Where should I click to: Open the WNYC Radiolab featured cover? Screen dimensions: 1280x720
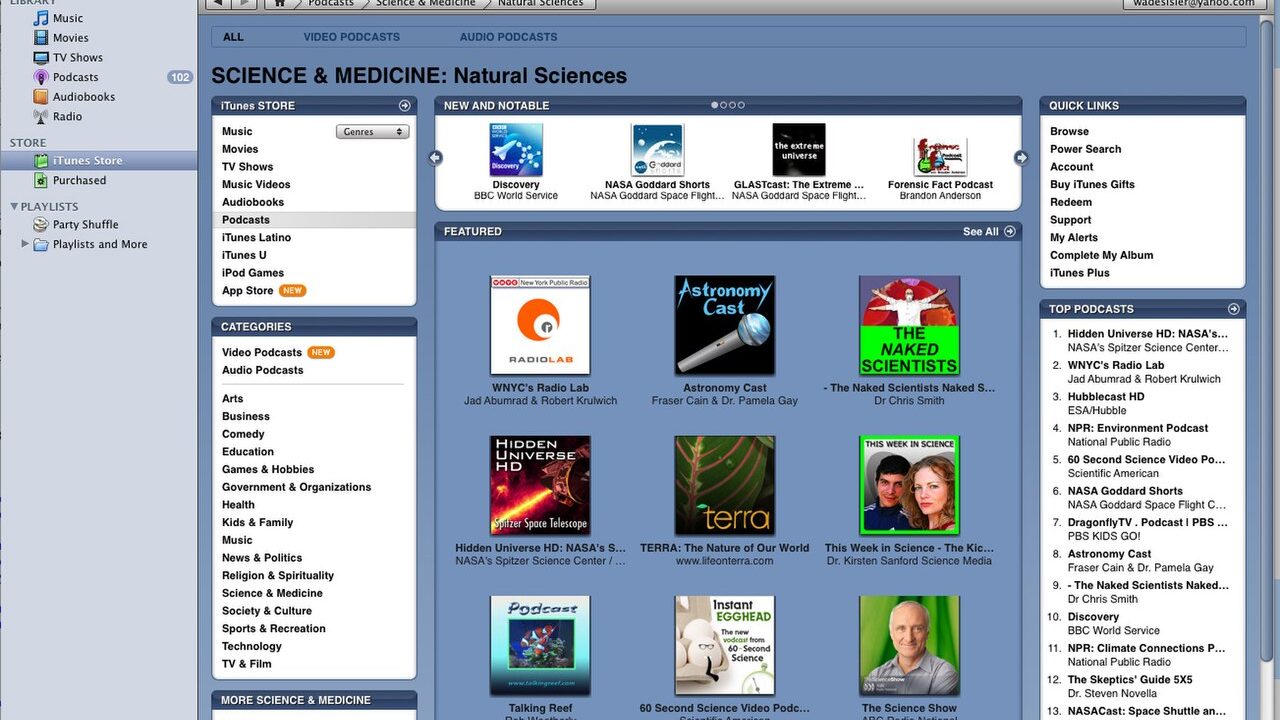pyautogui.click(x=540, y=325)
